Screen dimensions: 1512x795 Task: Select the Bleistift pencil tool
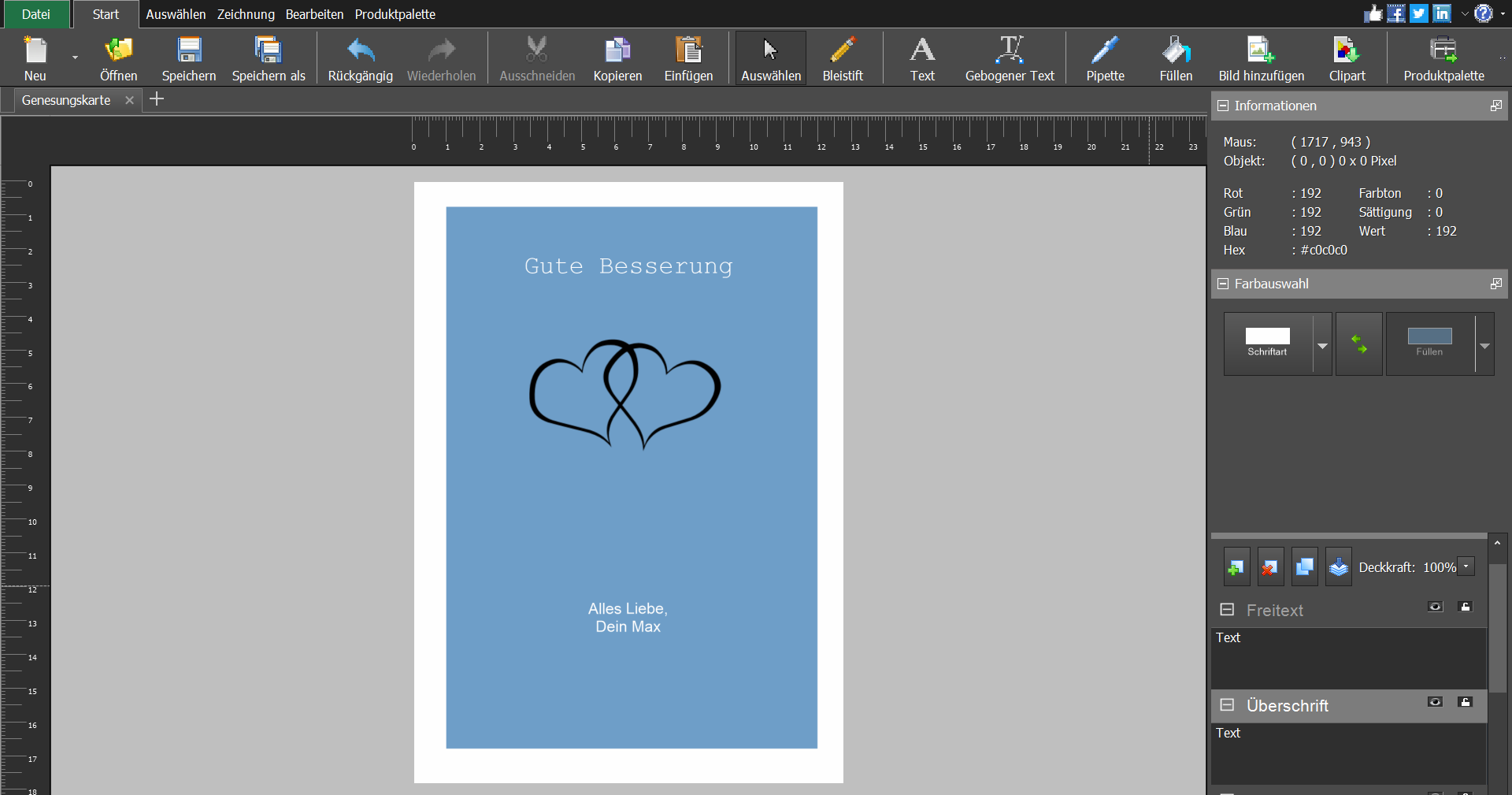coord(842,58)
